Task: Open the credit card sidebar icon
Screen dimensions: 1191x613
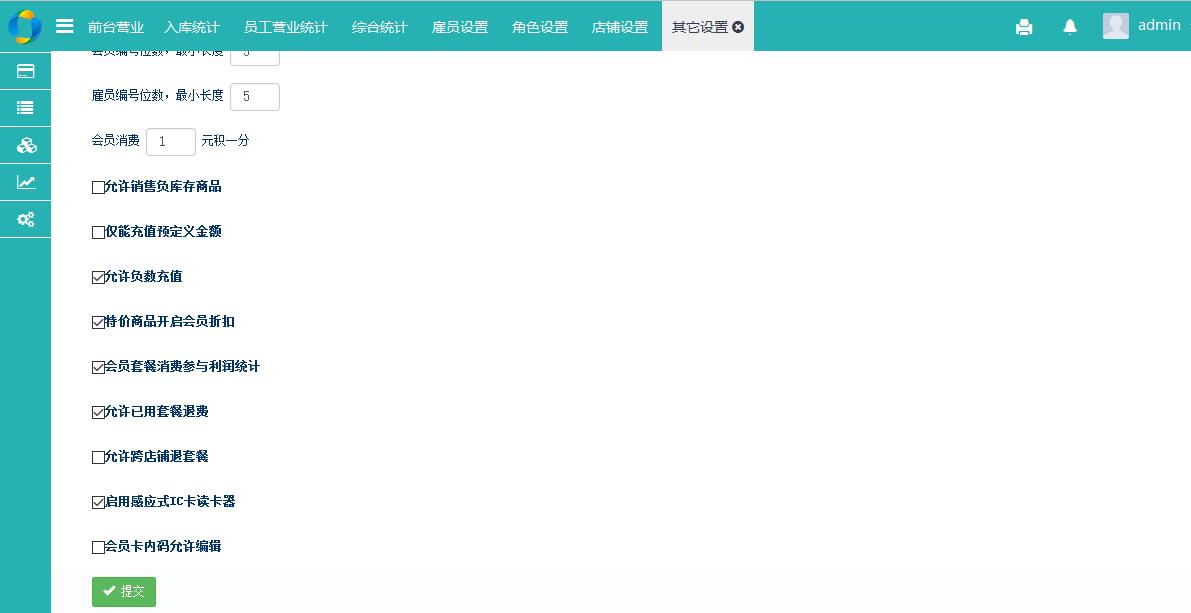Action: [x=26, y=71]
